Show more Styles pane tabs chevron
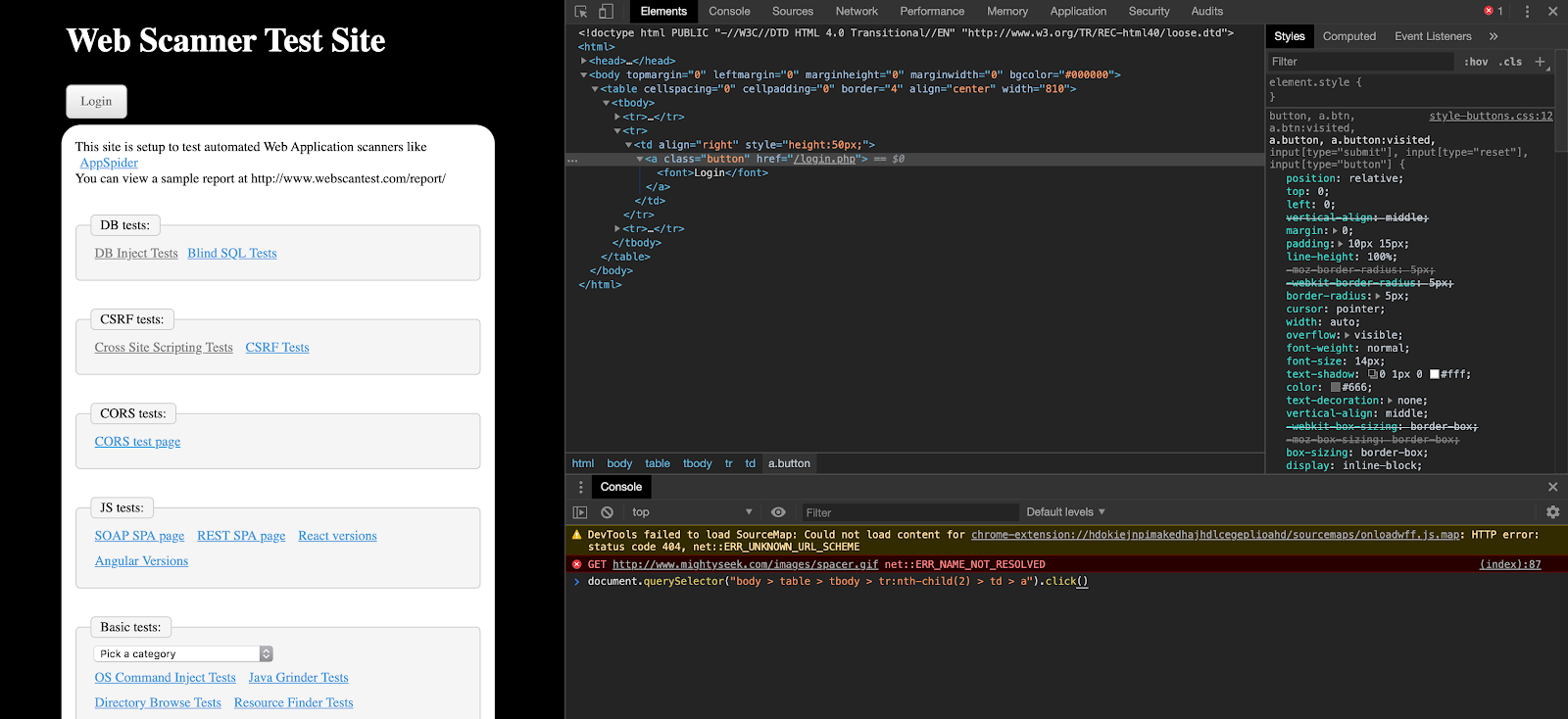1568x719 pixels. (x=1494, y=36)
